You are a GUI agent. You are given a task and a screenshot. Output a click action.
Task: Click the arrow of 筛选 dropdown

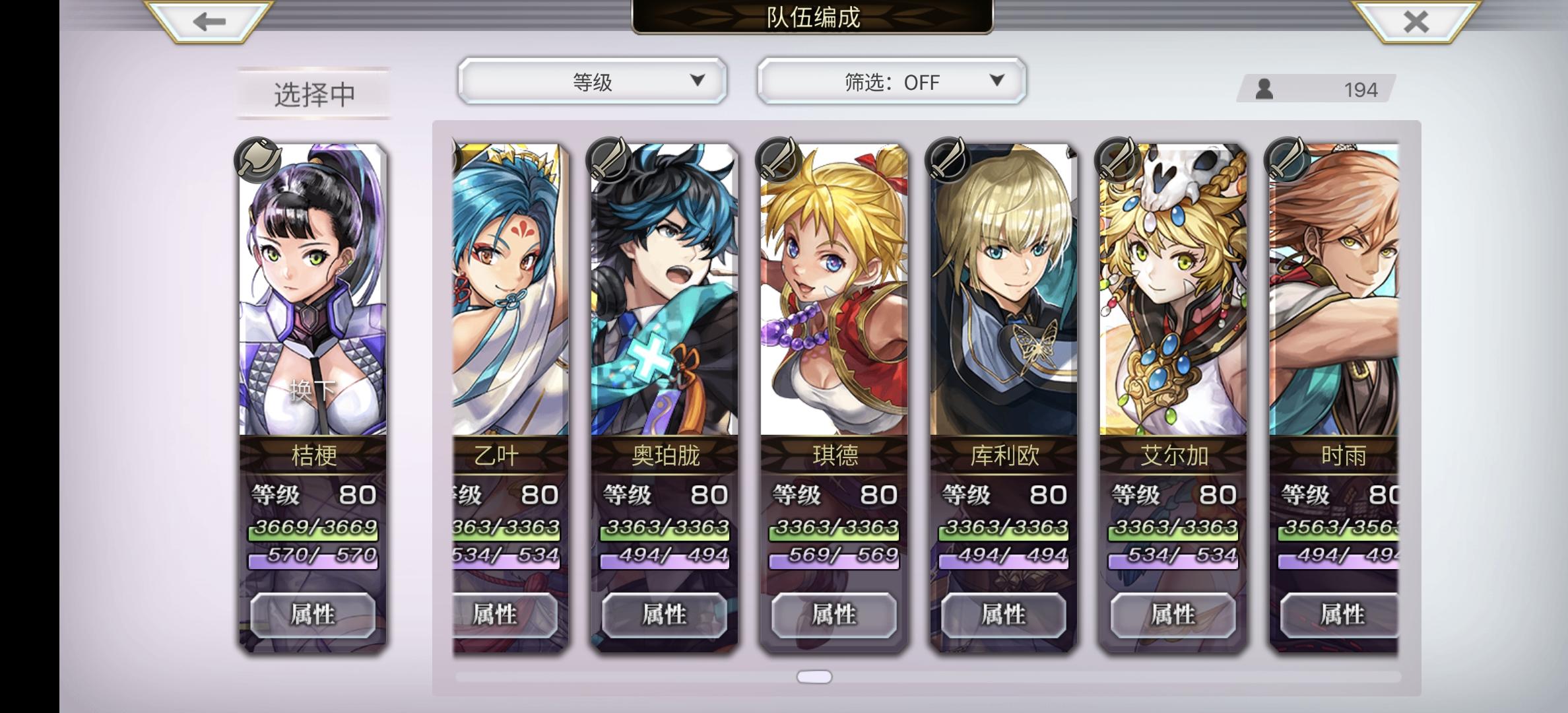pyautogui.click(x=997, y=81)
